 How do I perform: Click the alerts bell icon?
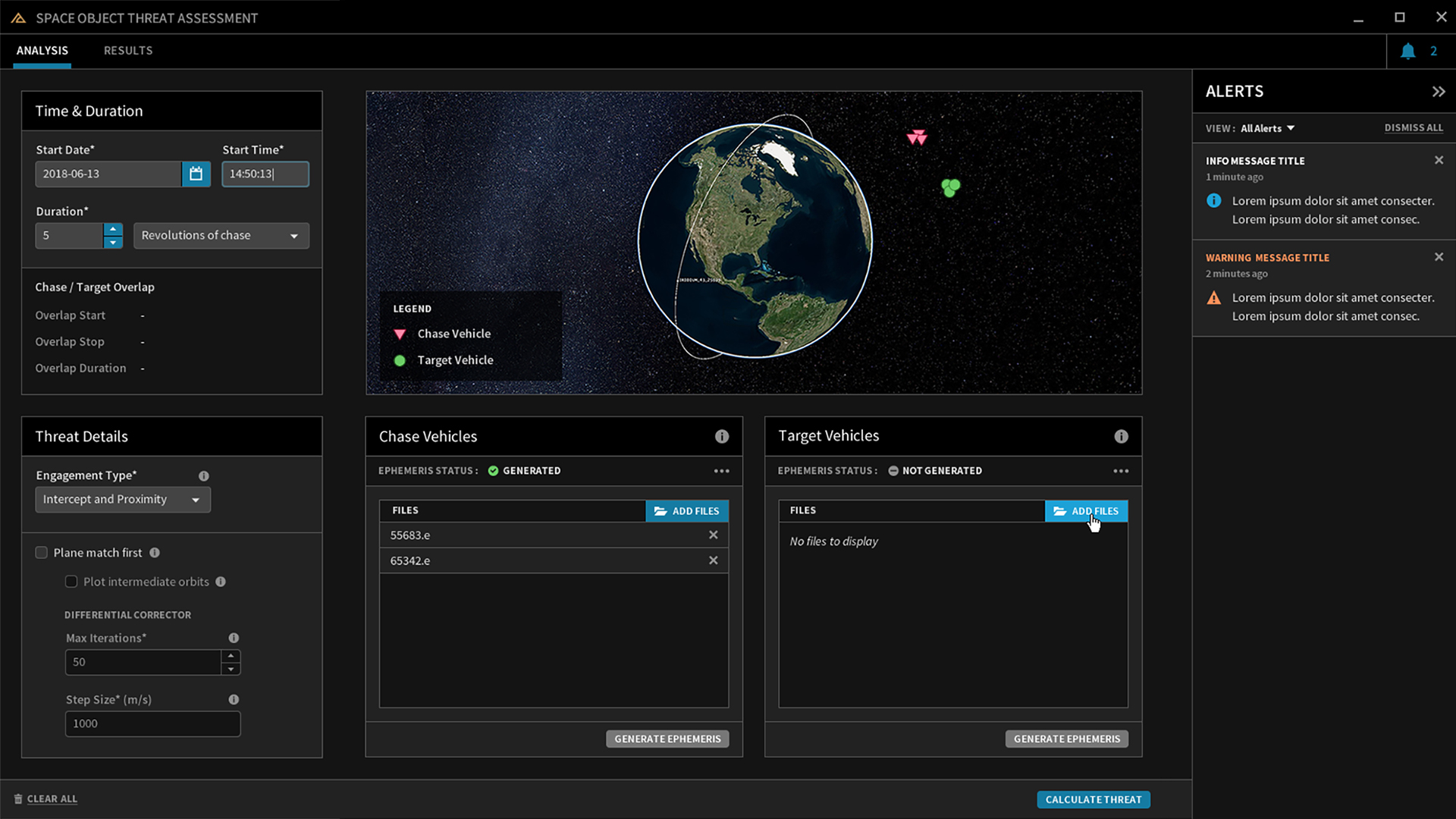(1408, 50)
